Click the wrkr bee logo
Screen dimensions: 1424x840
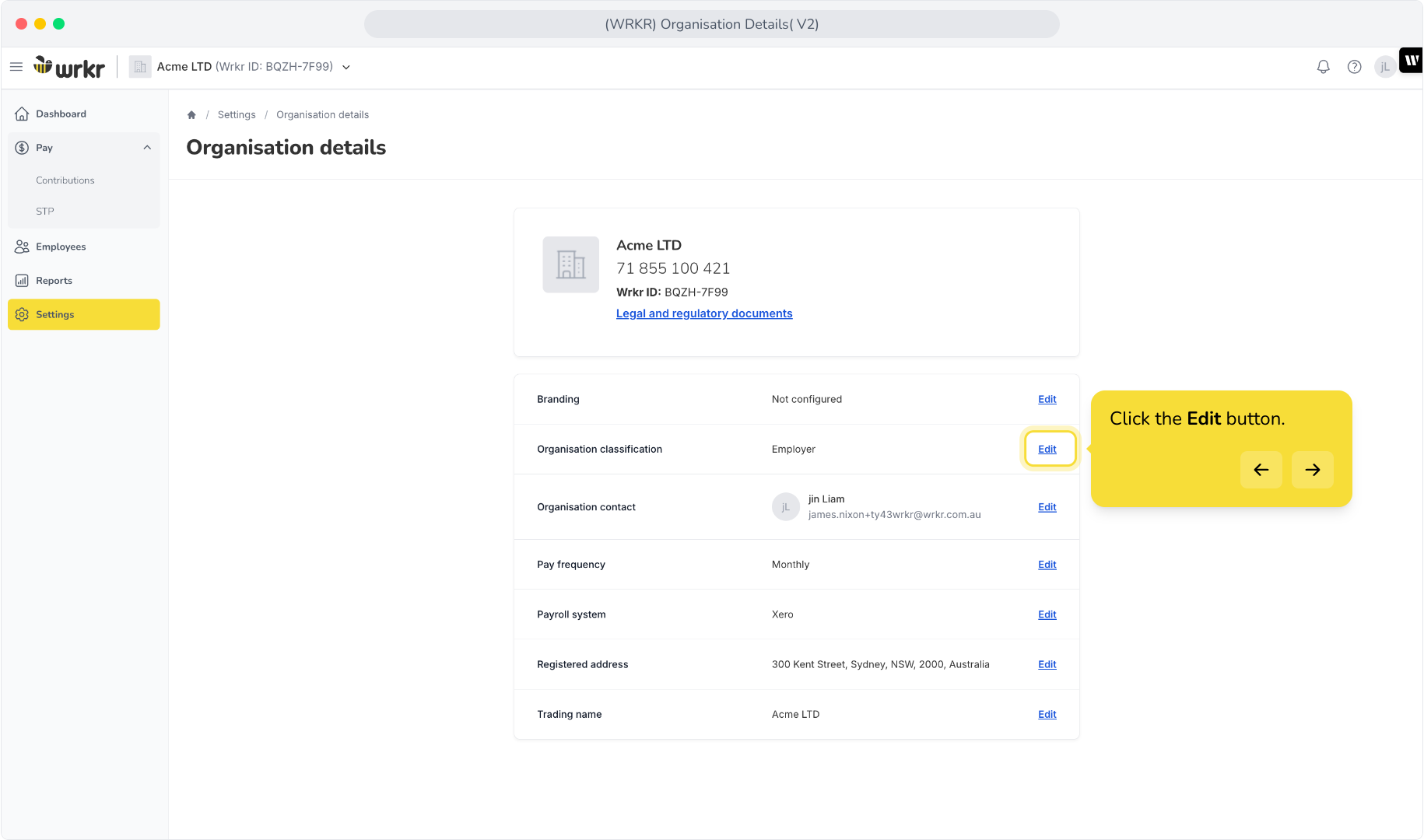coord(69,67)
